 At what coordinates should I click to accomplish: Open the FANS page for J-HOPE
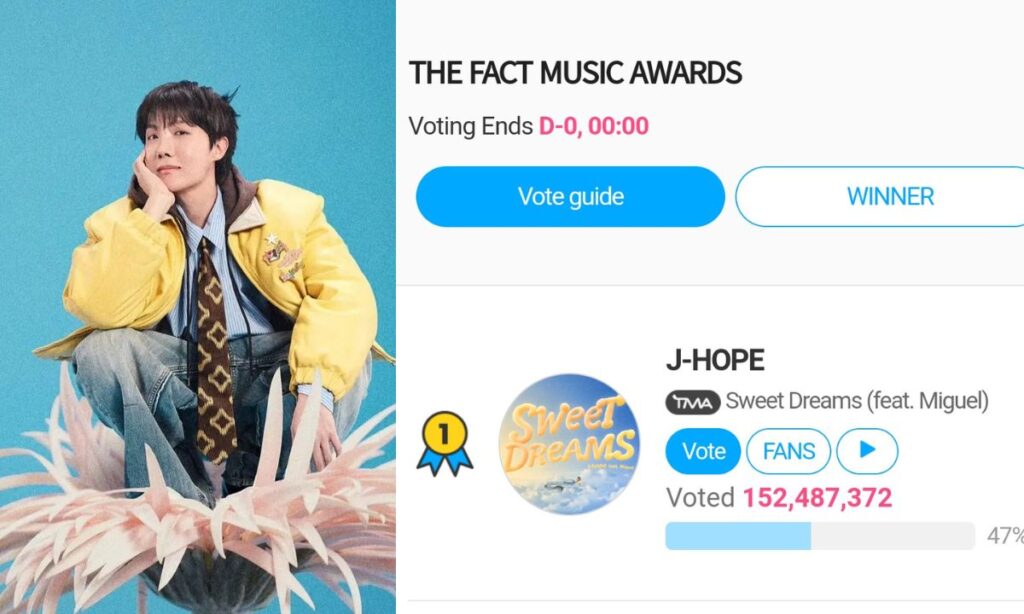coord(788,451)
